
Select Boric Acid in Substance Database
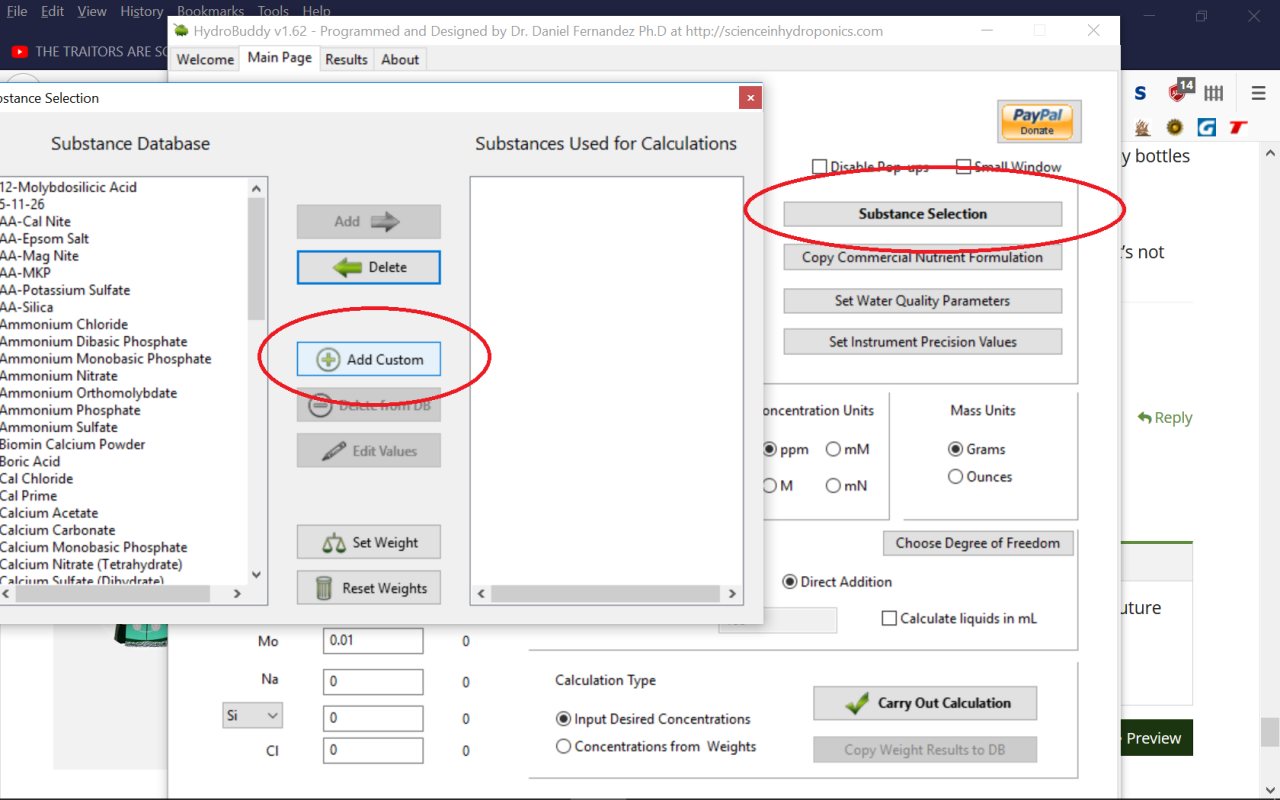pyautogui.click(x=30, y=461)
